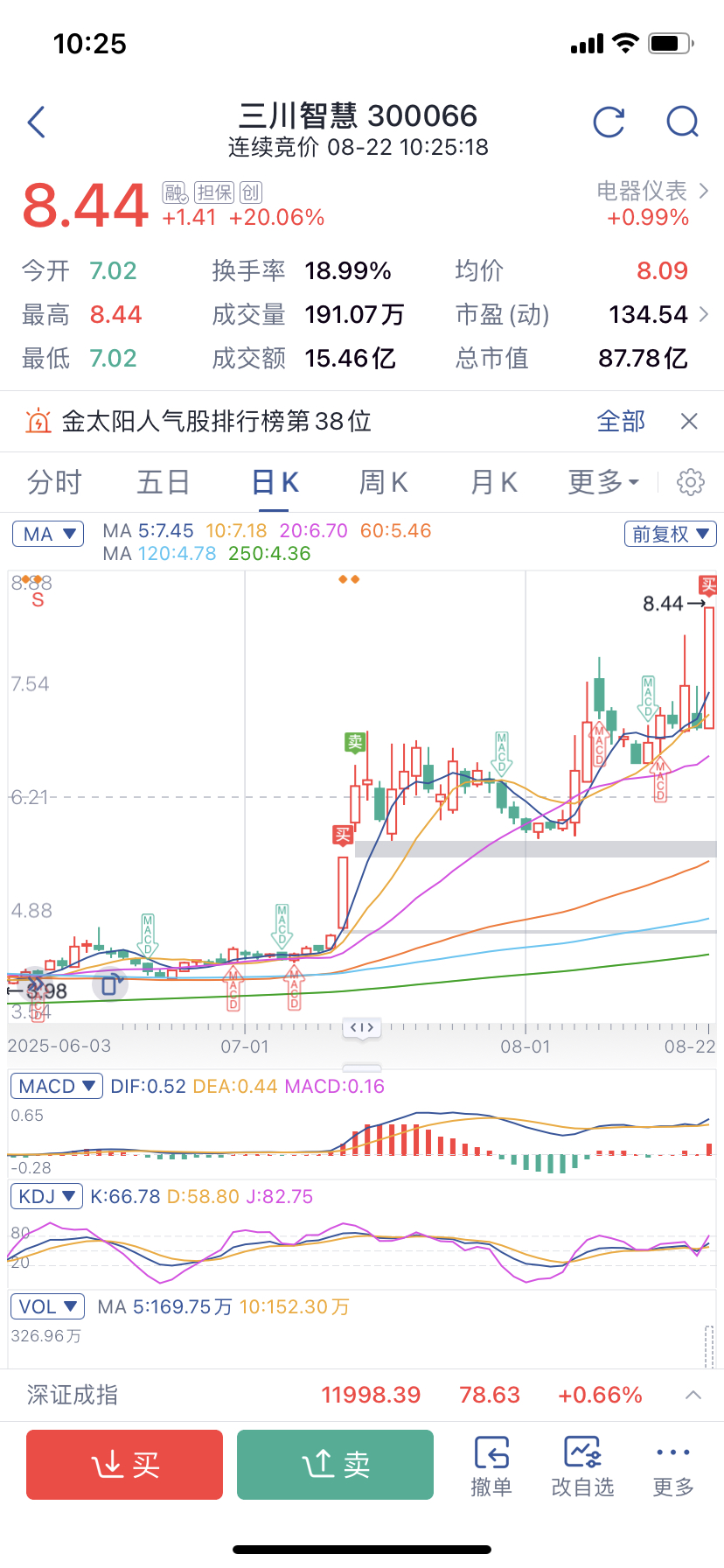Tap 改自选 watchlist icon

point(582,1466)
